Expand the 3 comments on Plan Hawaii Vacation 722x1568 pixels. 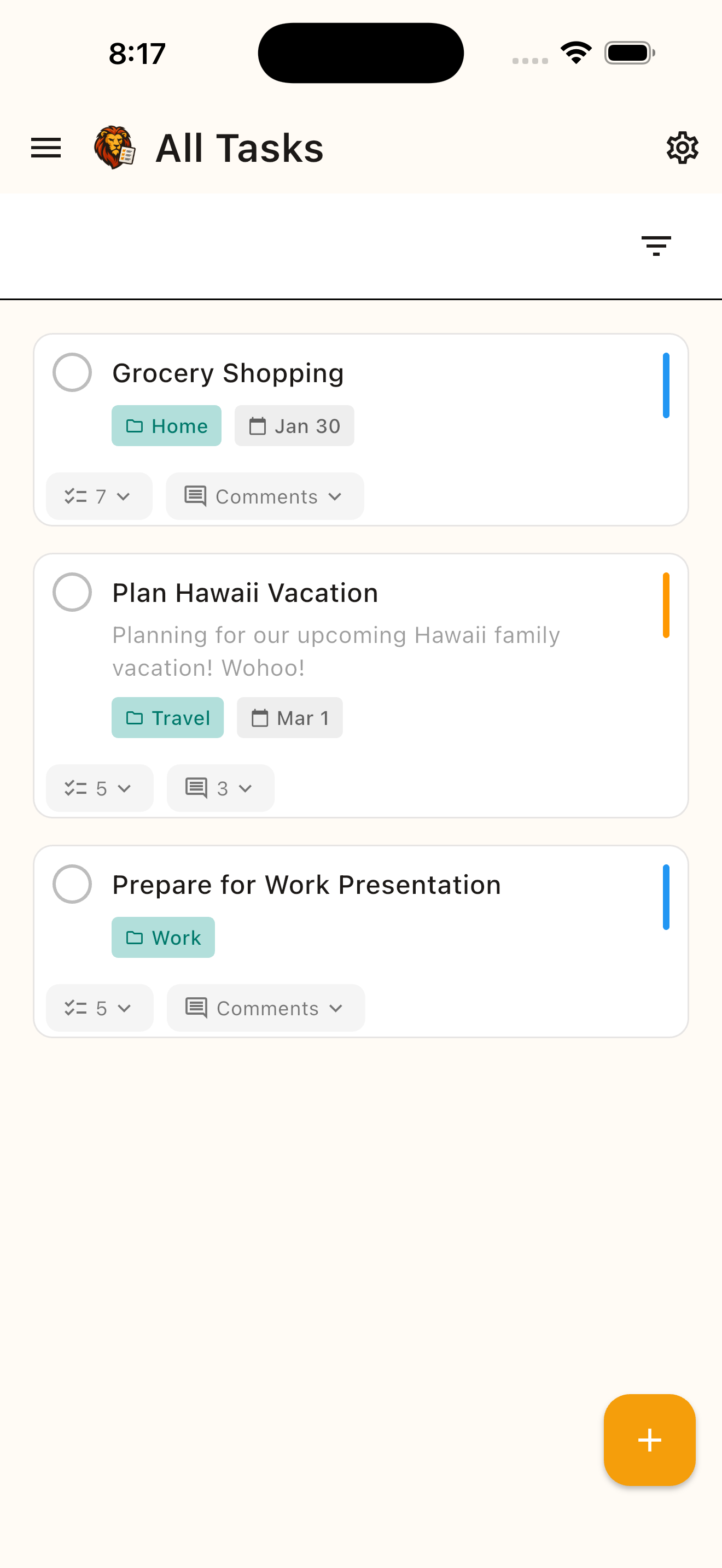tap(220, 788)
